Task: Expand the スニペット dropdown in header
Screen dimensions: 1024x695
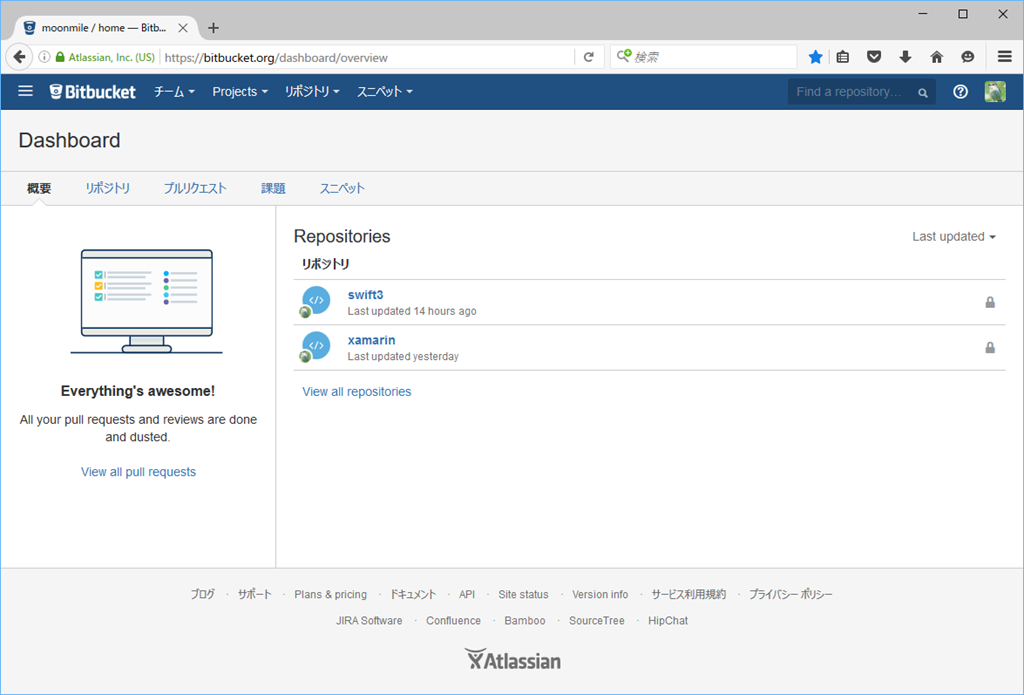Action: pos(385,91)
